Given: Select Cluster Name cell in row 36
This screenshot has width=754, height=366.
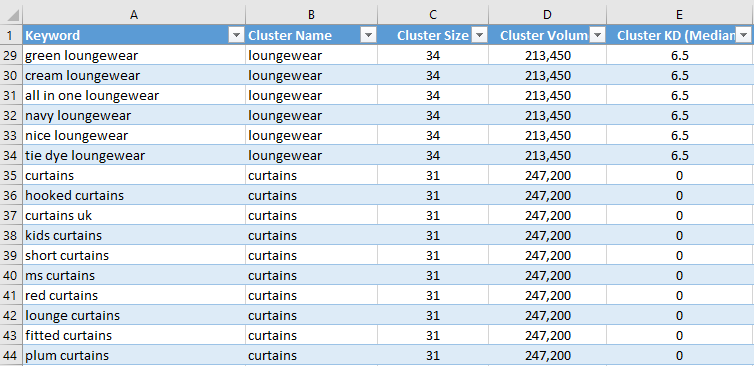Looking at the screenshot, I should tap(311, 195).
